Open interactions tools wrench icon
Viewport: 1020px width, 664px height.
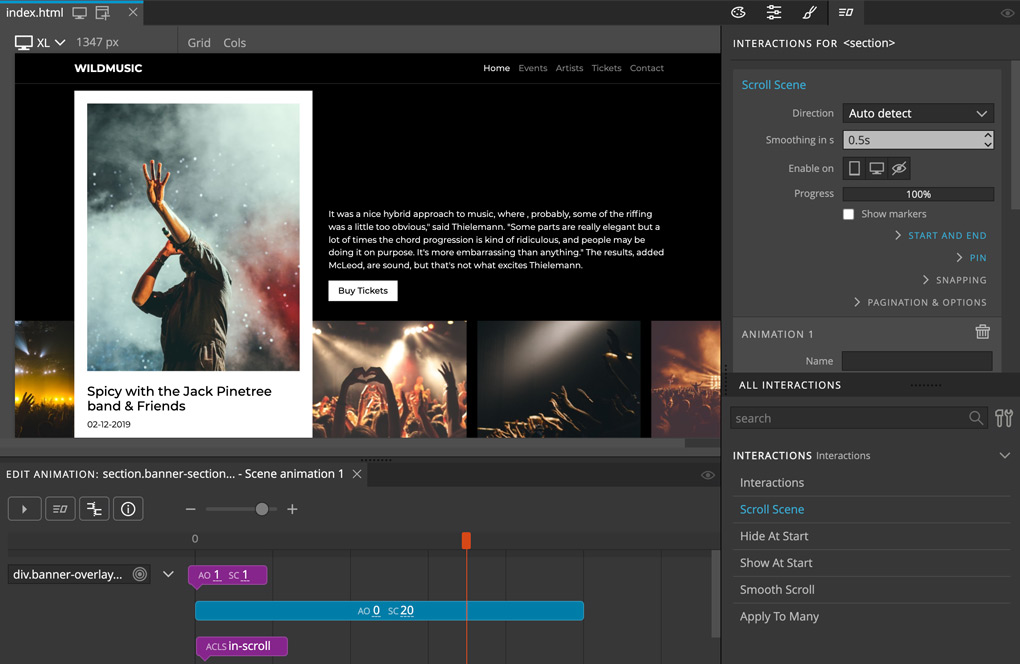[x=1004, y=418]
